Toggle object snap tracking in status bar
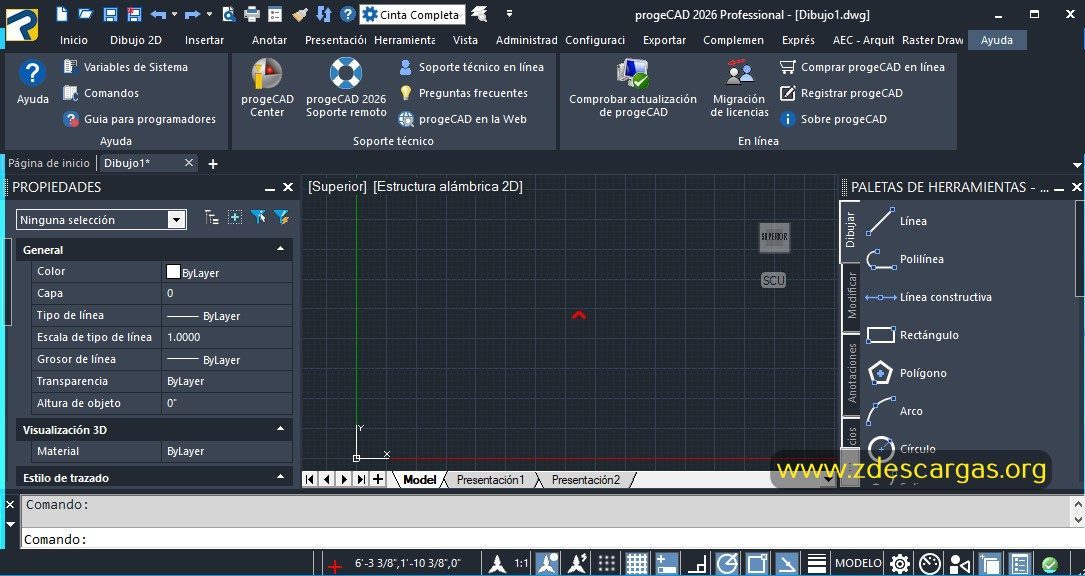1085x576 pixels. [x=787, y=564]
